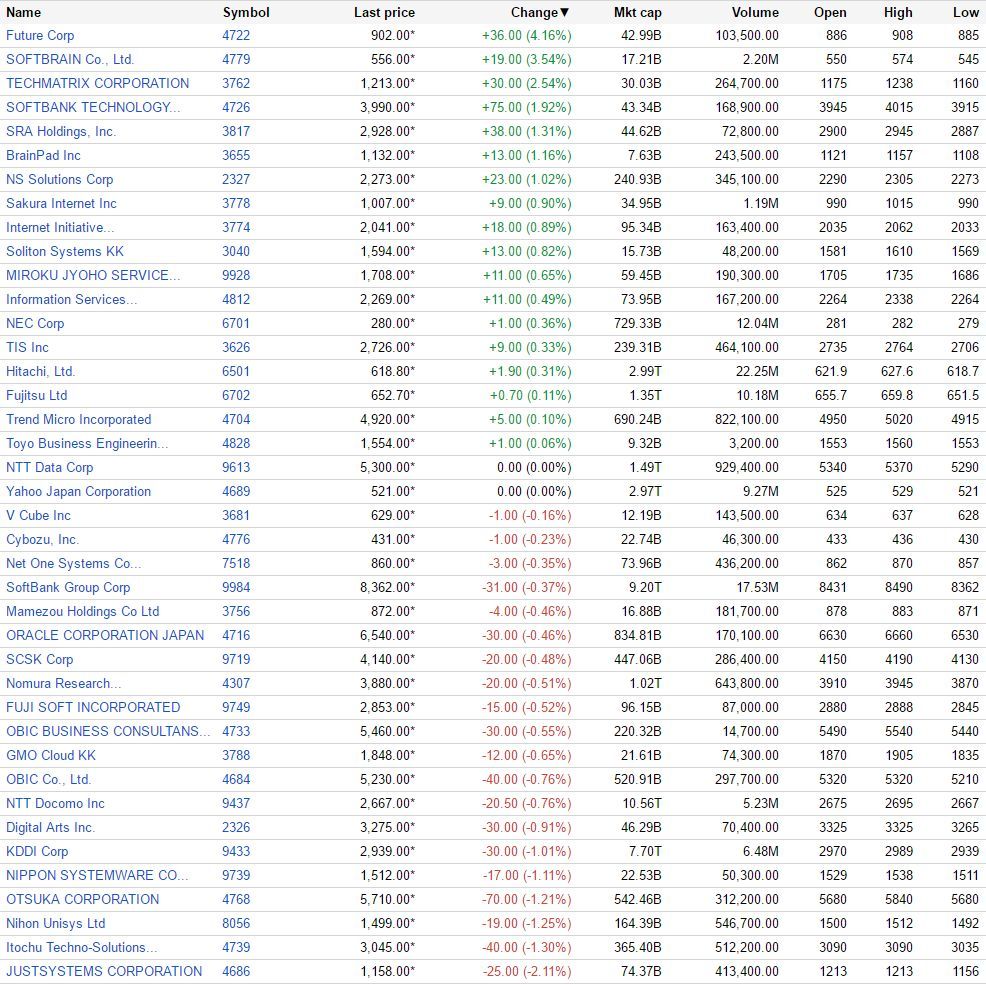Open KDDI Corp link

click(x=37, y=851)
